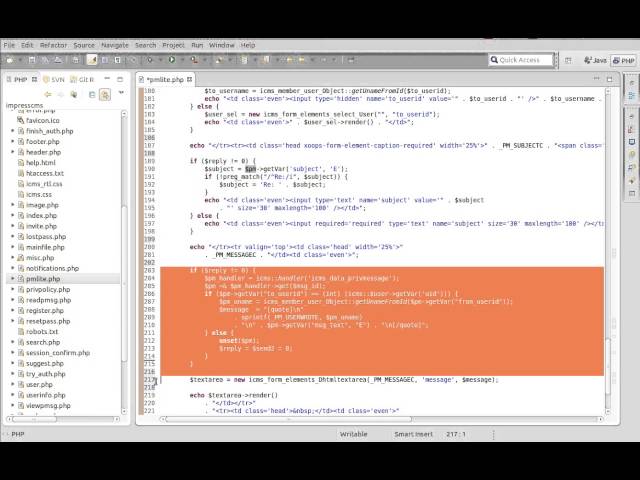Image resolution: width=640 pixels, height=480 pixels.
Task: Open the Refactor menu
Action: point(53,45)
